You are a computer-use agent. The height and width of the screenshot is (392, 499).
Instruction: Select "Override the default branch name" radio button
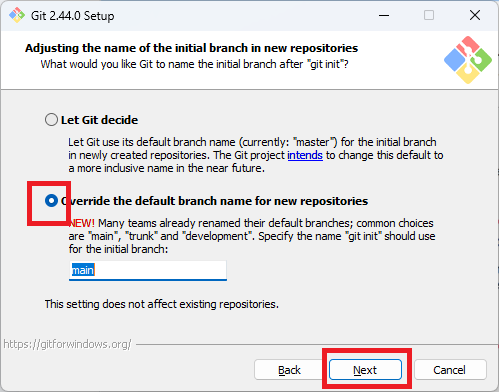point(51,201)
